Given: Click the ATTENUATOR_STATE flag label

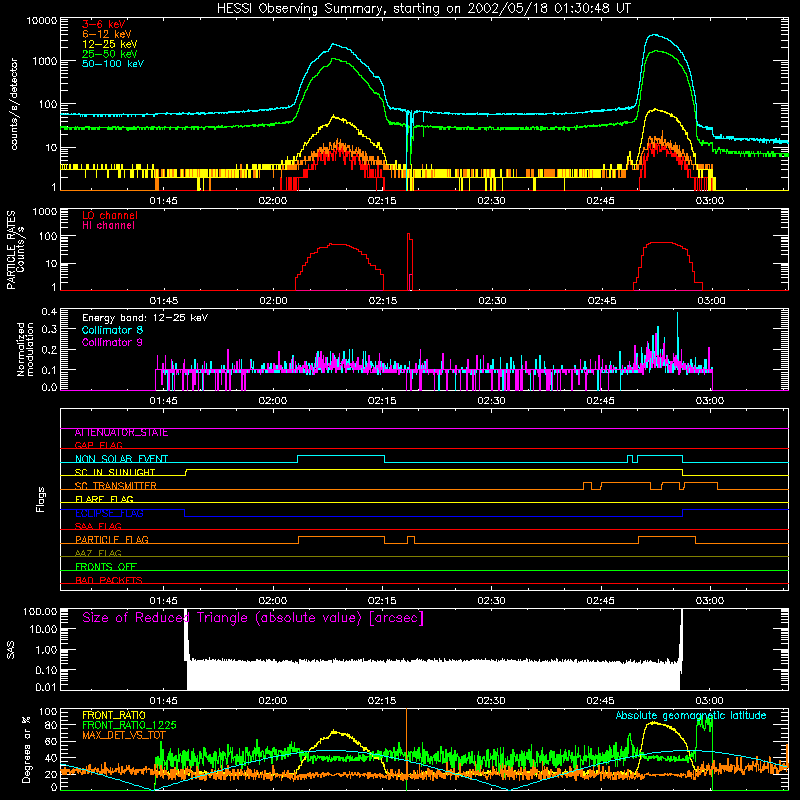Looking at the screenshot, I should [121, 433].
